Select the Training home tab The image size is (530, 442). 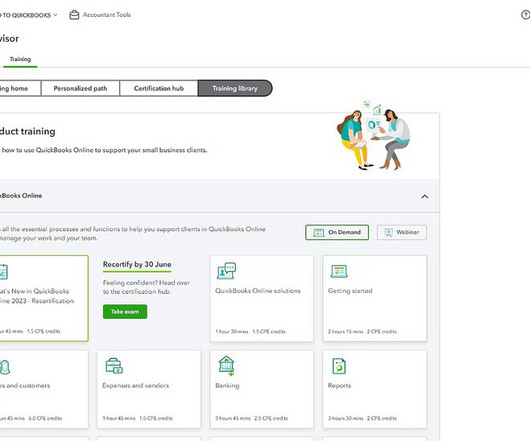pos(20,88)
